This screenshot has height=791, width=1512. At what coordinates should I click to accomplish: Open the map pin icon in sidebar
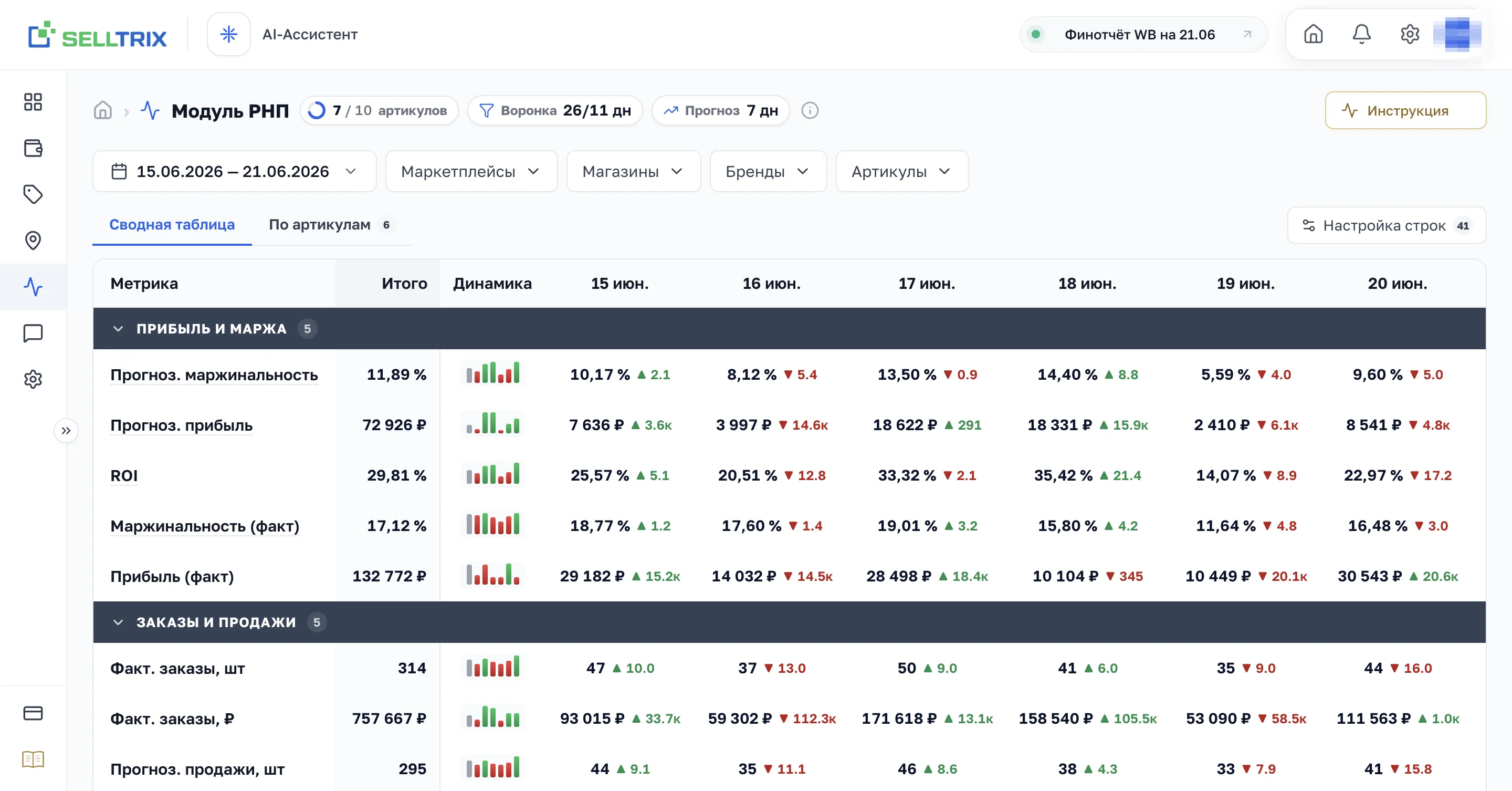pos(33,240)
